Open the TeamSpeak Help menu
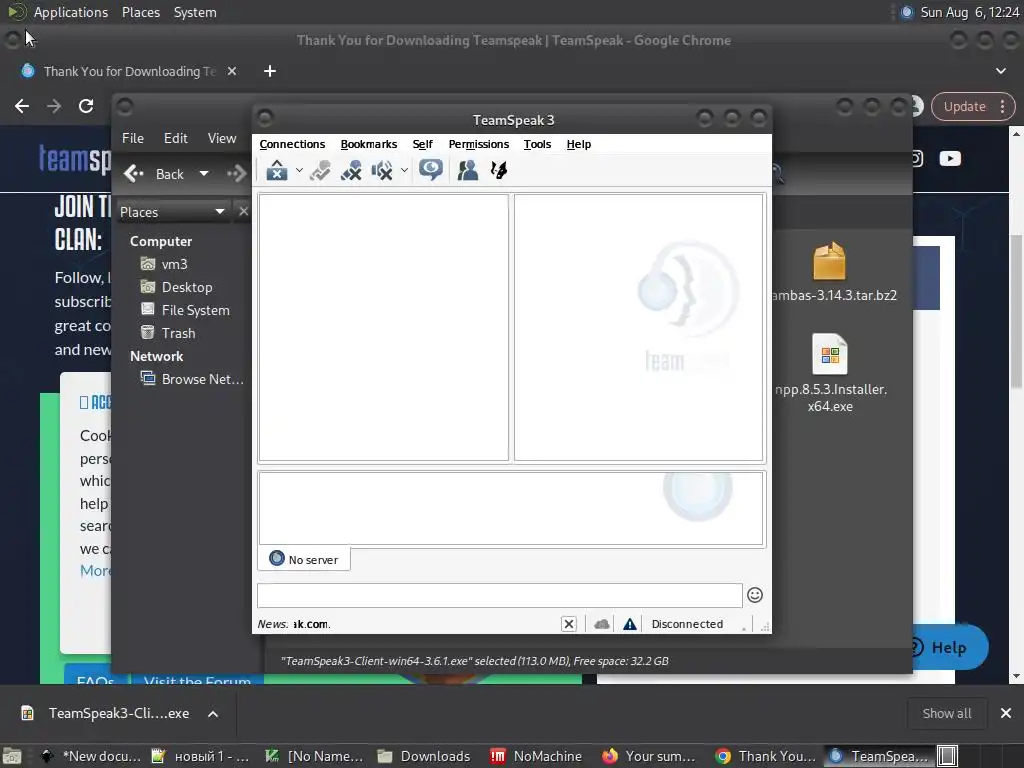 (x=579, y=144)
